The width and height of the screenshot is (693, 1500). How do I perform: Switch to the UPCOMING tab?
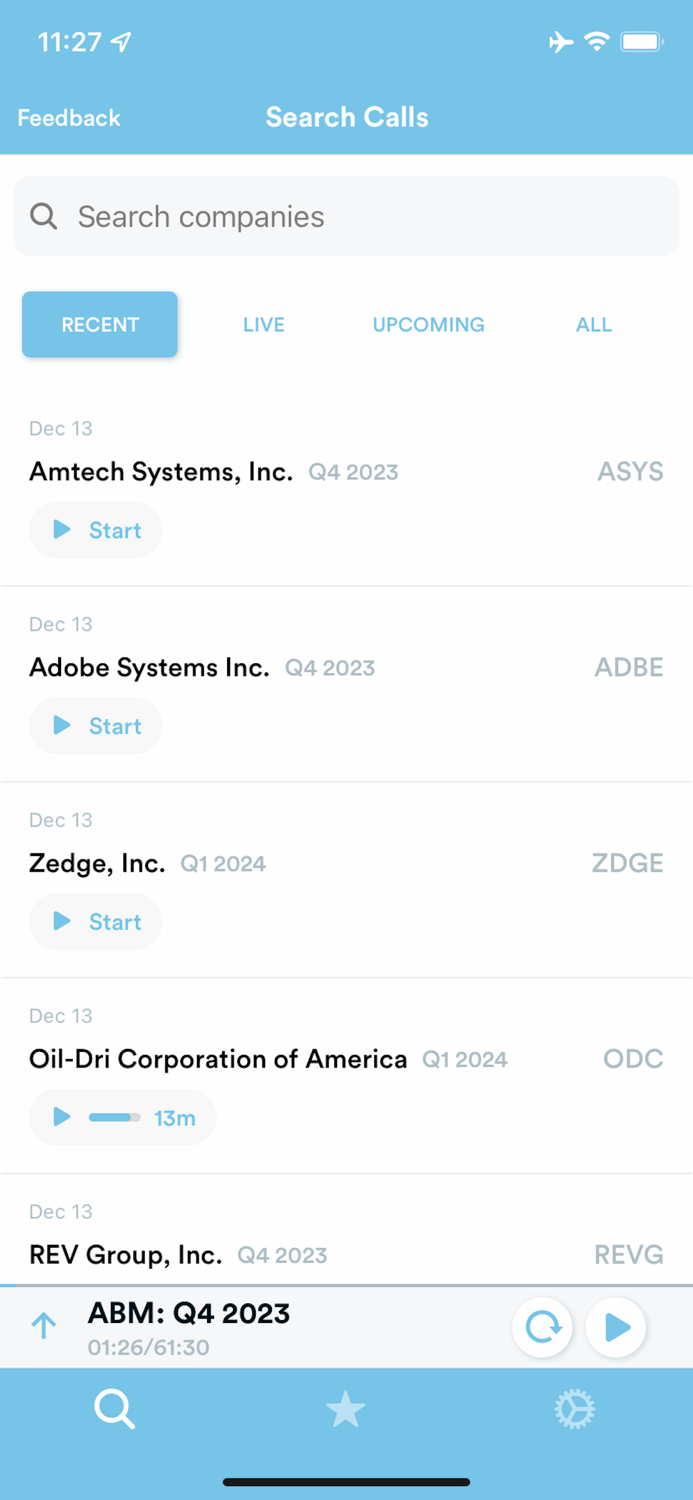click(428, 324)
